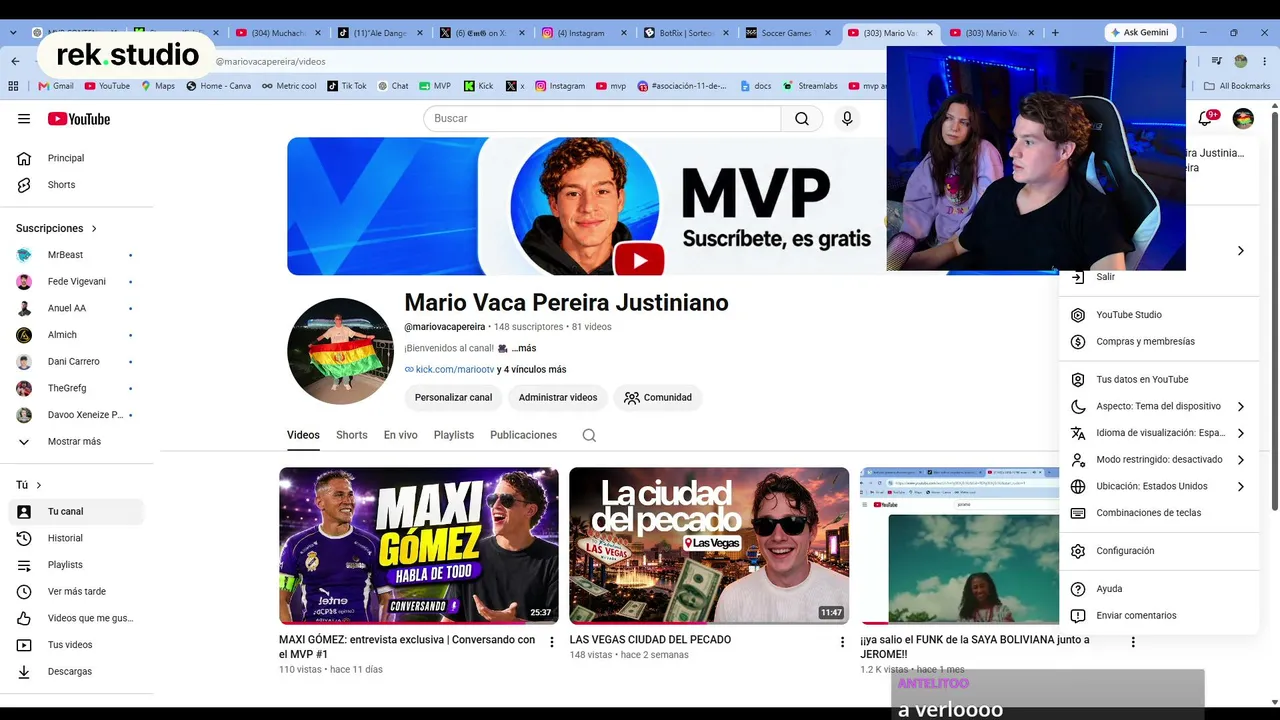
Task: Open TheGrefg subscription channel
Action: pos(77,388)
